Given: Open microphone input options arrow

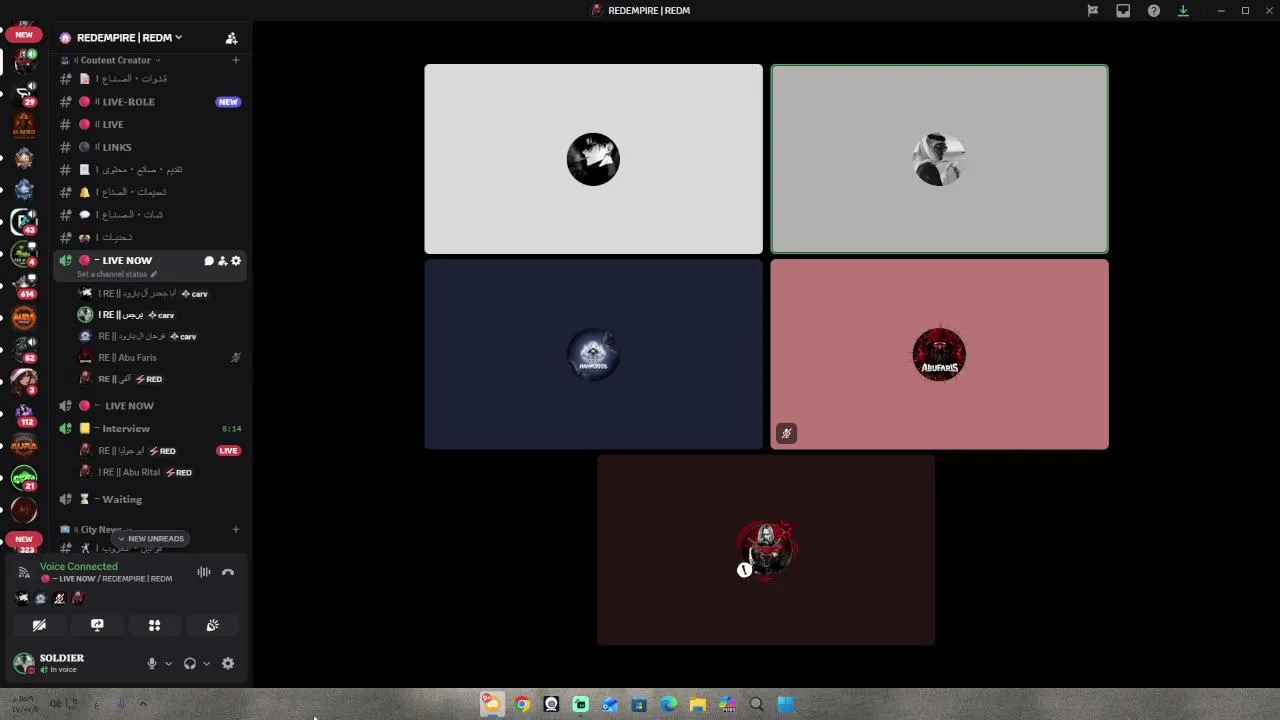Looking at the screenshot, I should pos(168,663).
